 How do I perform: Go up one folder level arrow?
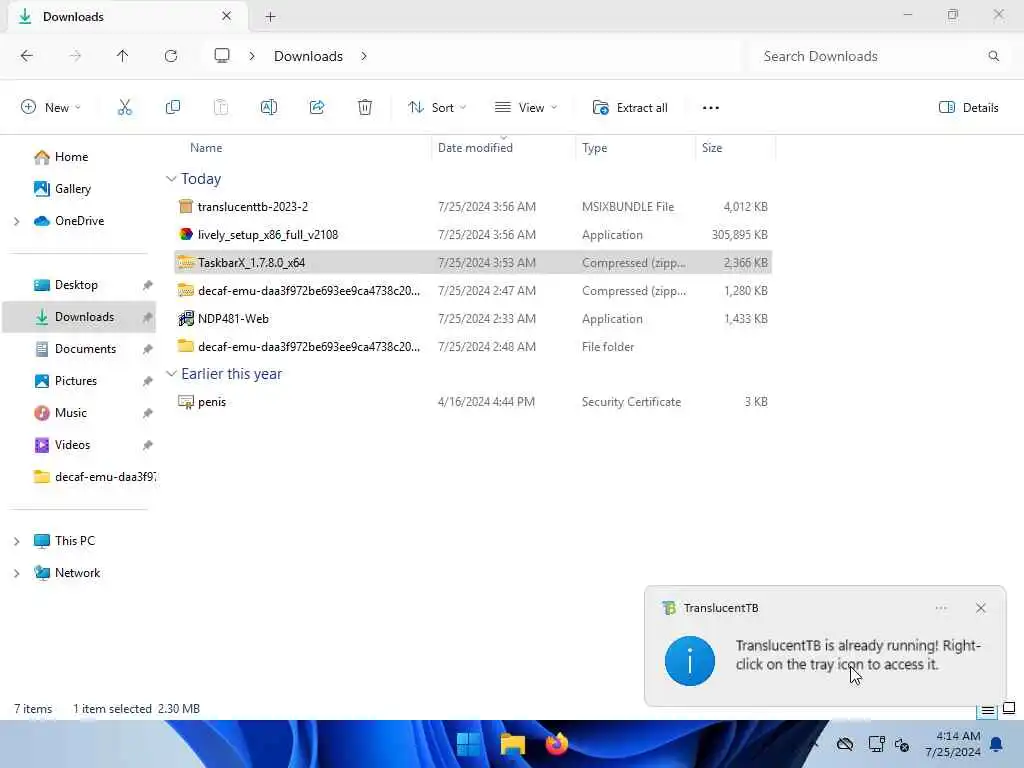[x=122, y=56]
